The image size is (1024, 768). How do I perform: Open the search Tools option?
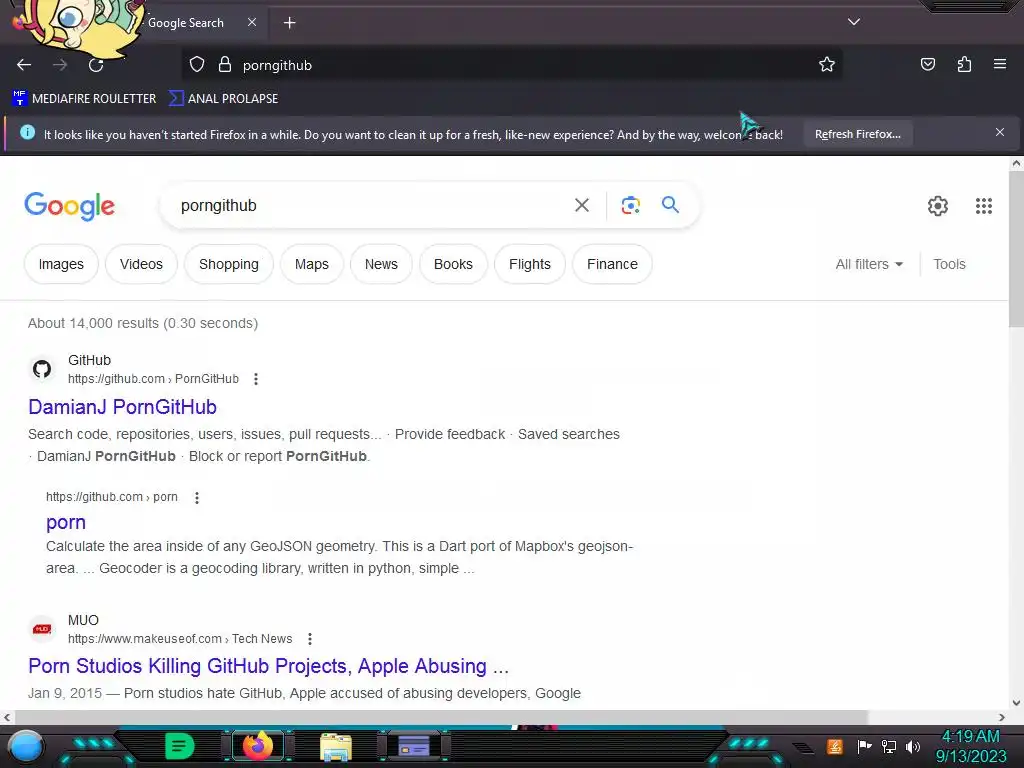coord(949,264)
